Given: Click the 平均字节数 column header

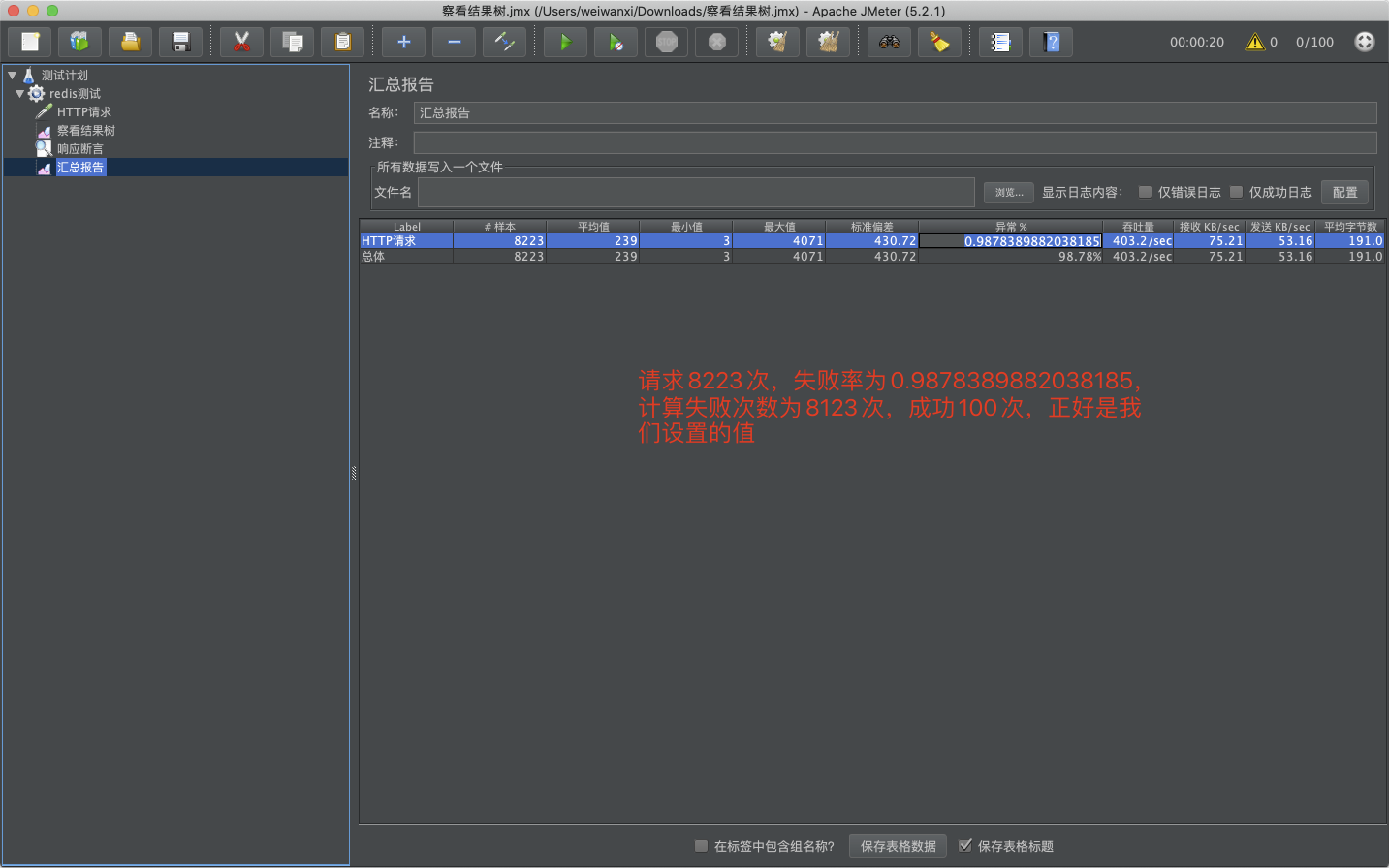Looking at the screenshot, I should (1350, 227).
